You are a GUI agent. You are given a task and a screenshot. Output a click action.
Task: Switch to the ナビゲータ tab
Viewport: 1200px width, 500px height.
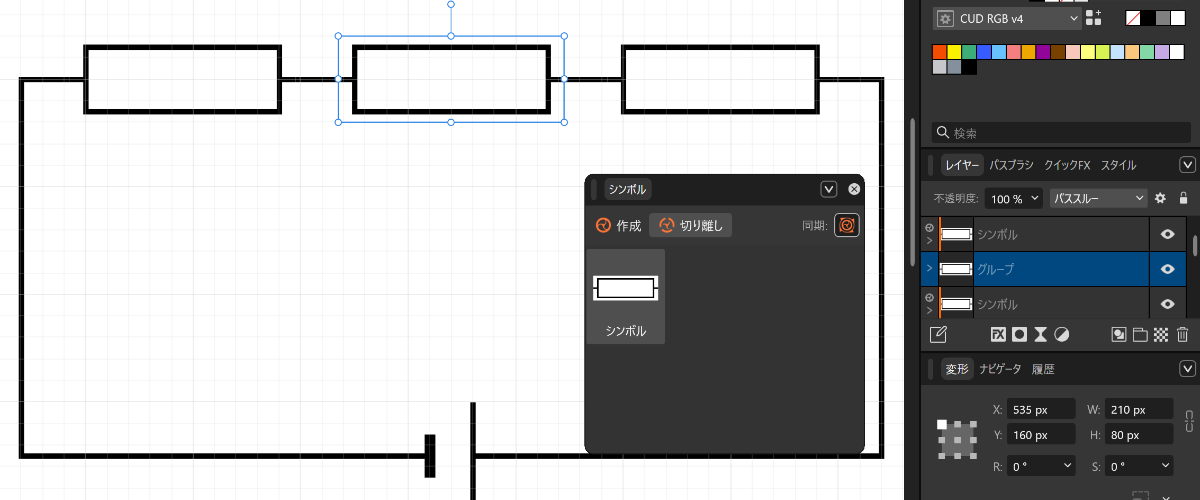point(1000,369)
